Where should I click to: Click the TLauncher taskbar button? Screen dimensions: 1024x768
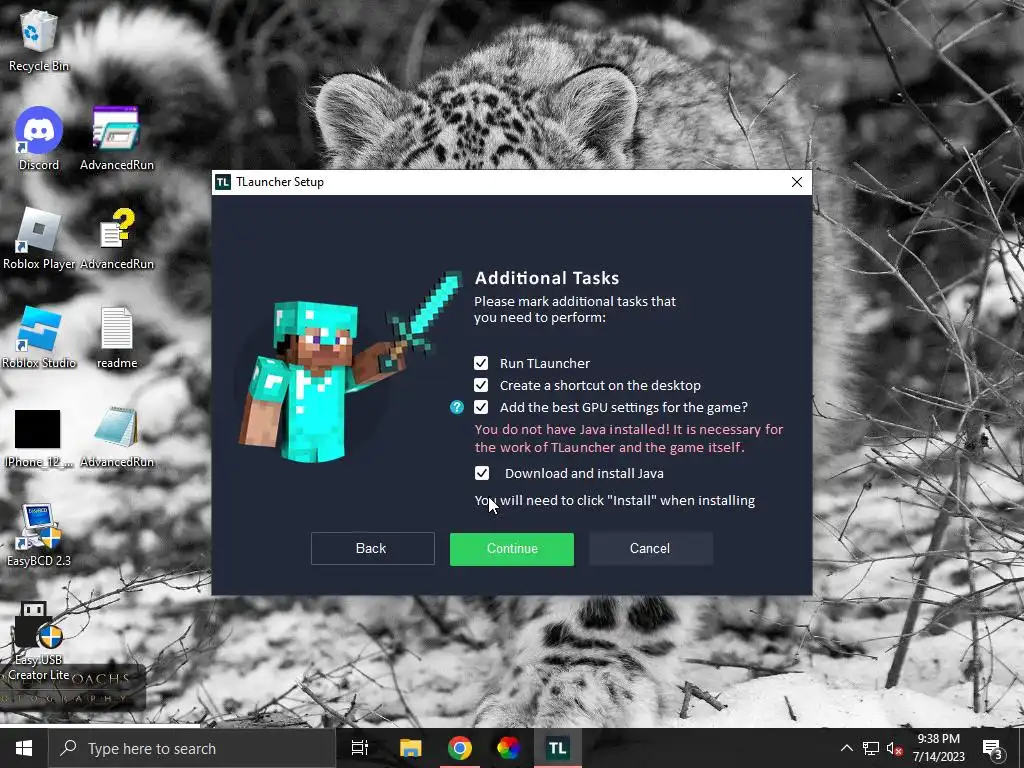point(557,748)
